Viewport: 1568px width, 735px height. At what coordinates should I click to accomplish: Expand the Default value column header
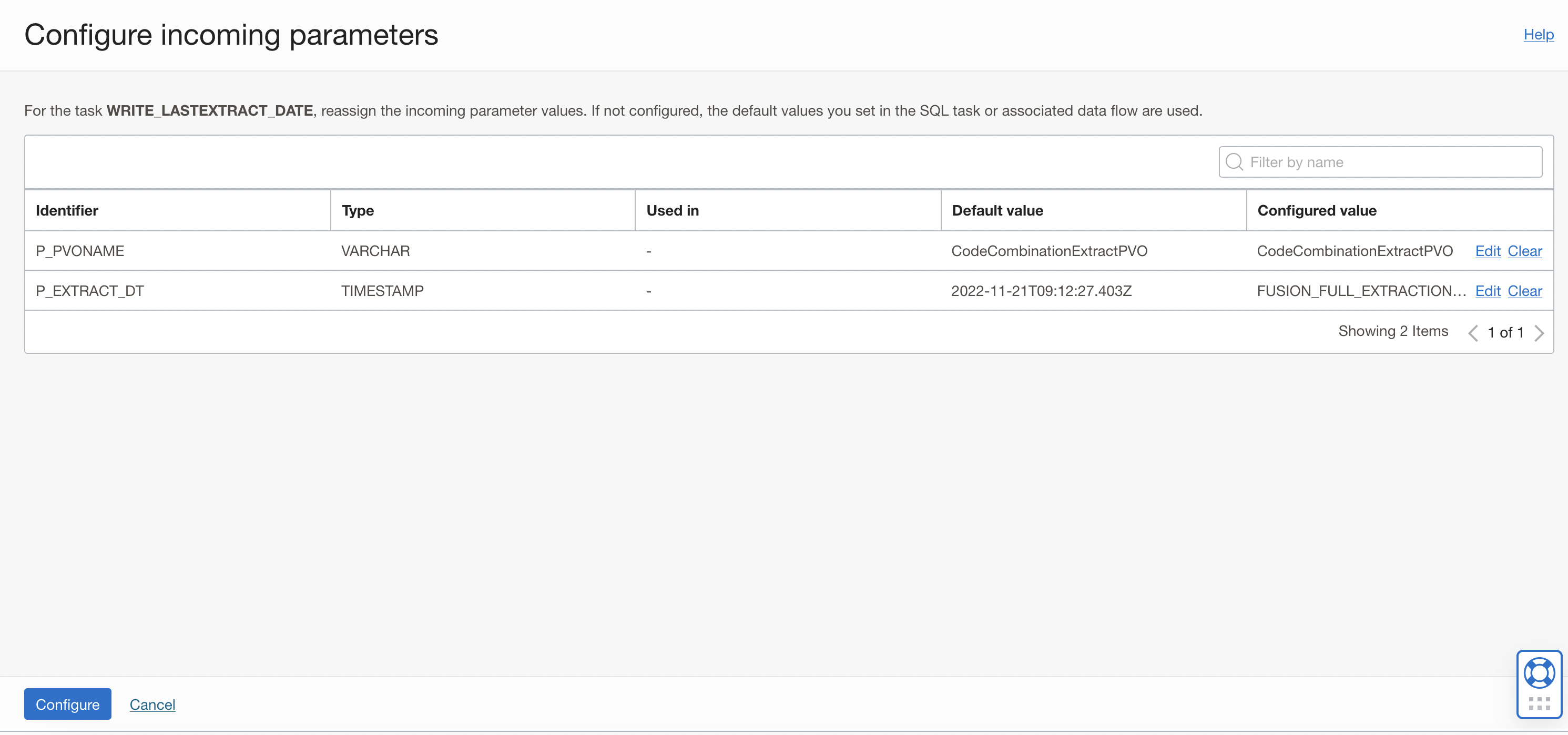point(997,210)
